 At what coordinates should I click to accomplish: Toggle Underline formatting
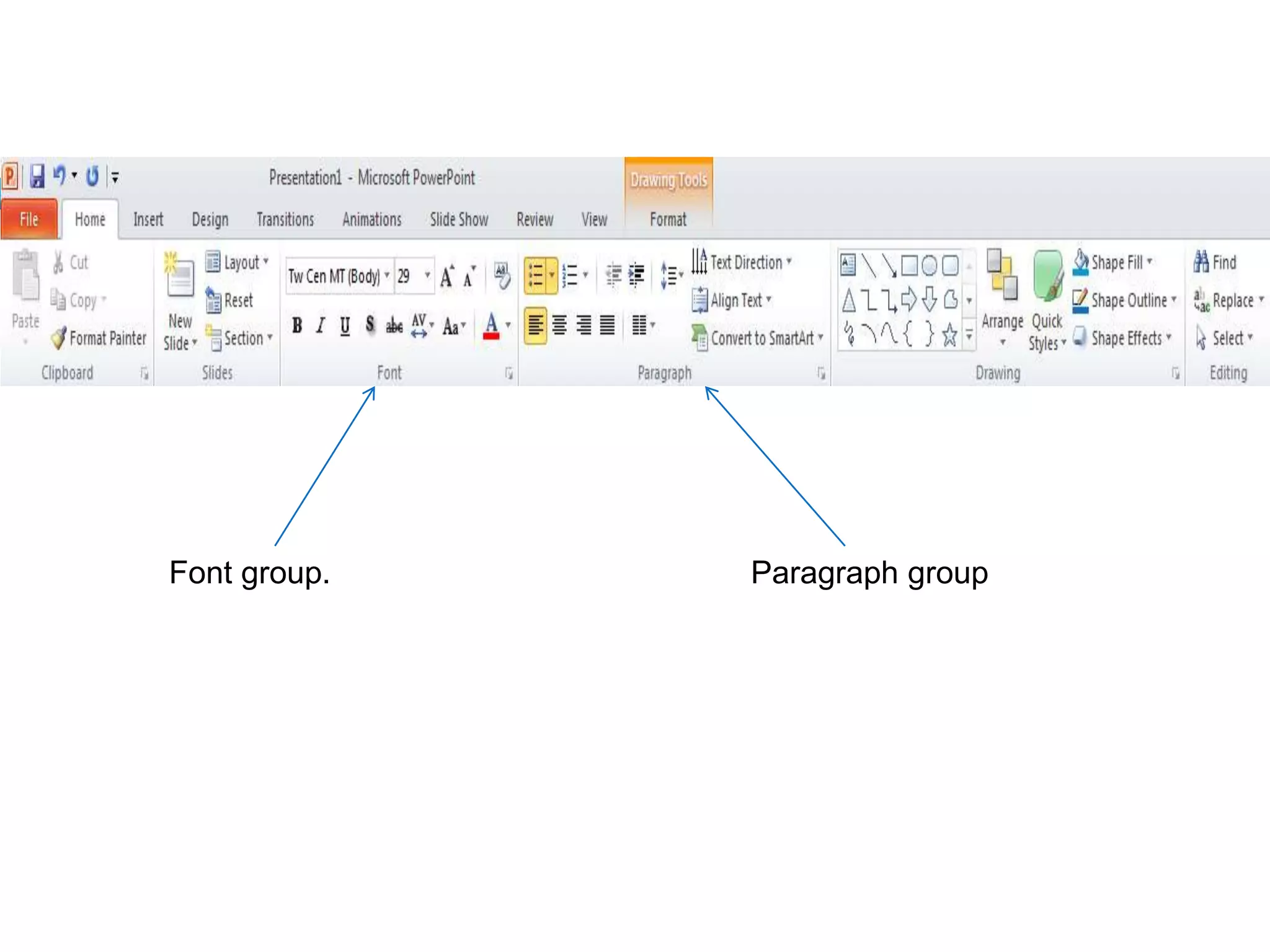coord(345,325)
